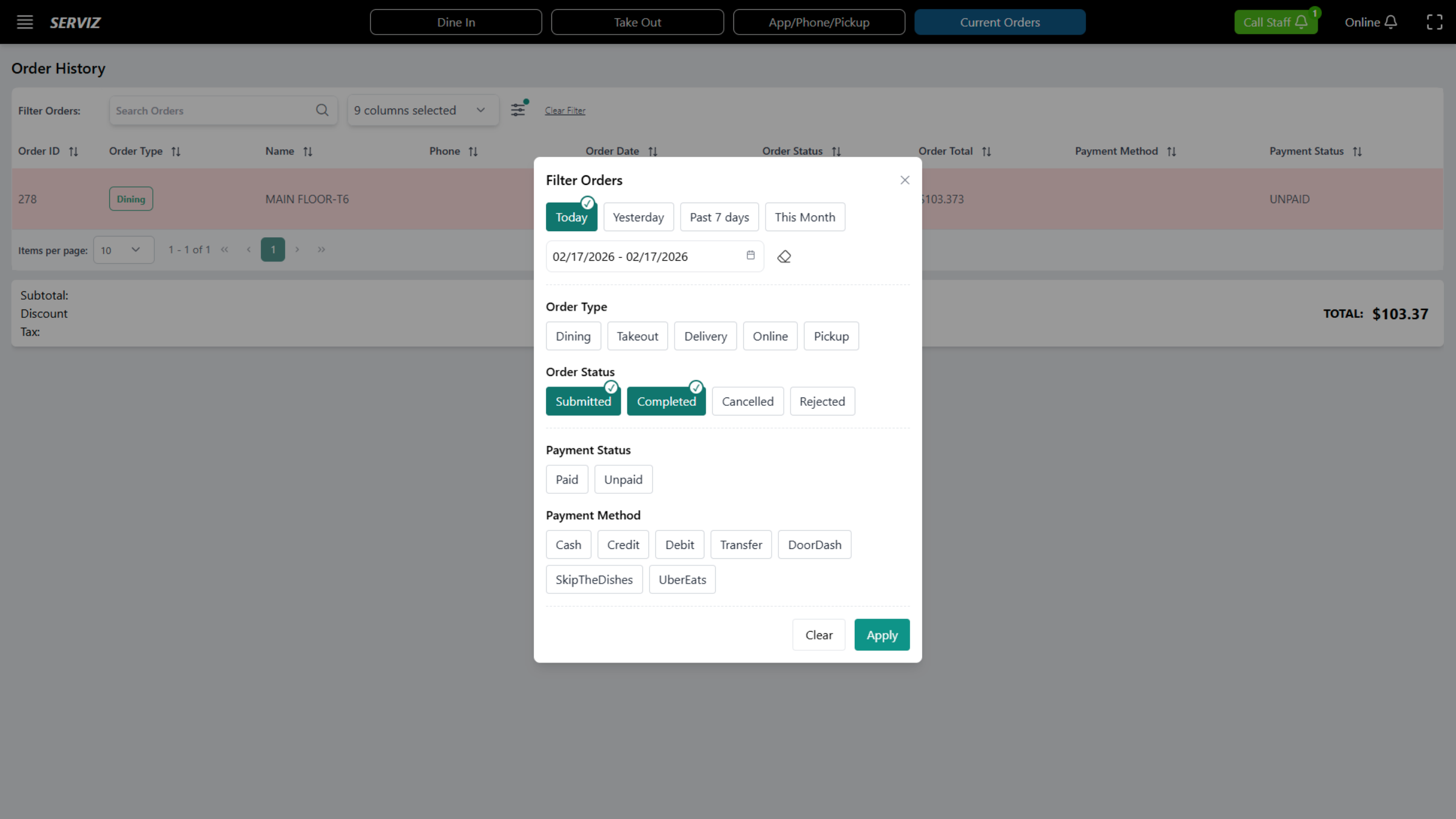The image size is (1456, 819).
Task: Toggle off the Submitted status filter
Action: (x=583, y=401)
